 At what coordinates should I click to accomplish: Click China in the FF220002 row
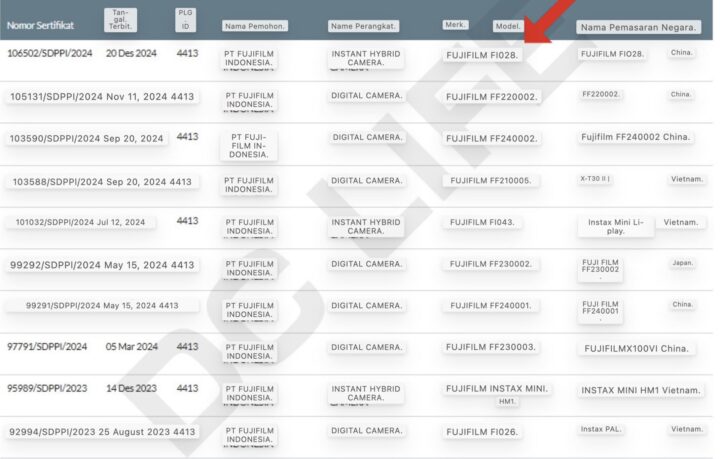(x=681, y=94)
